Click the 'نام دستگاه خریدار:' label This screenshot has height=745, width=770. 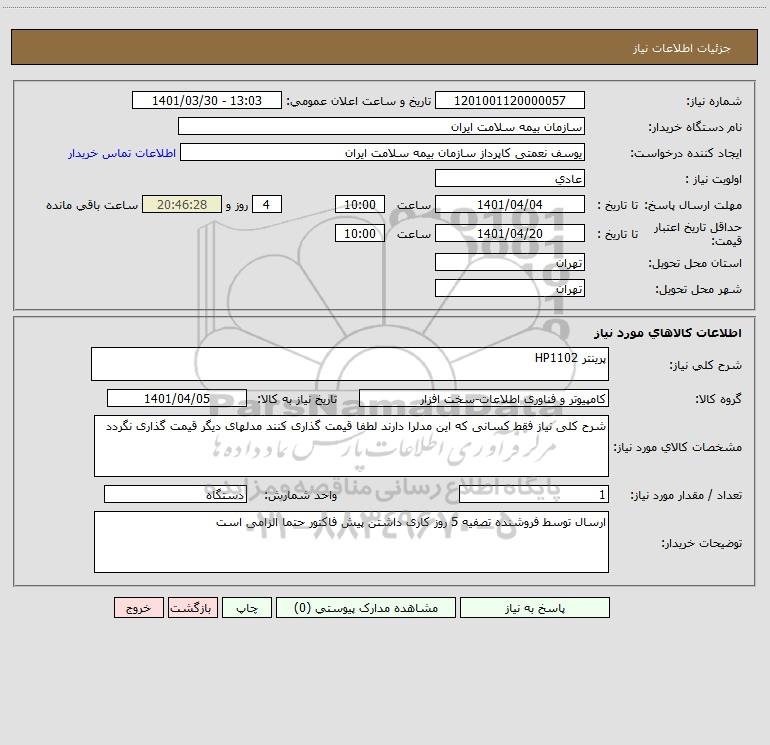(x=695, y=128)
